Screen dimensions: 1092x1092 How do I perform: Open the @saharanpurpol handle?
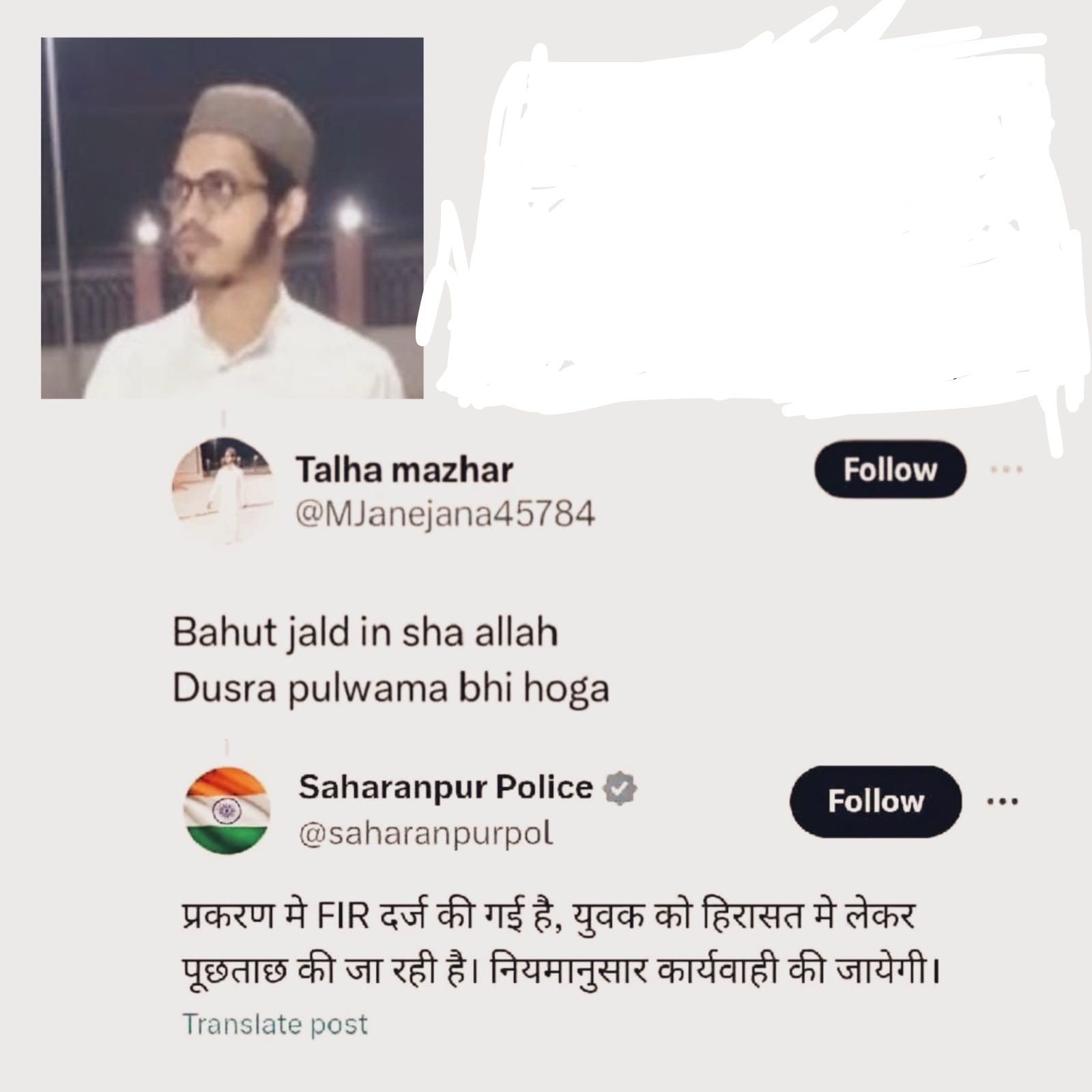(426, 833)
